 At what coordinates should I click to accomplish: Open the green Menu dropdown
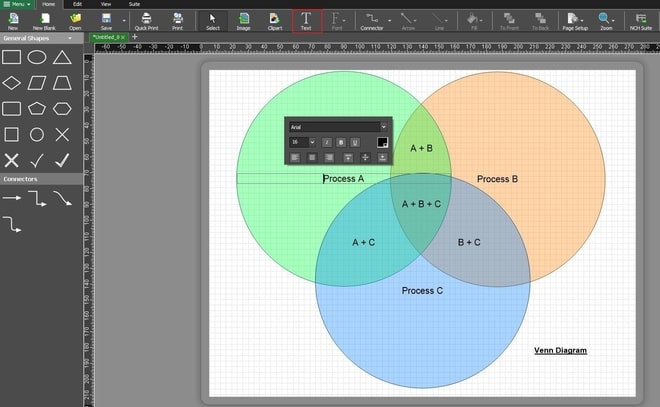17,4
